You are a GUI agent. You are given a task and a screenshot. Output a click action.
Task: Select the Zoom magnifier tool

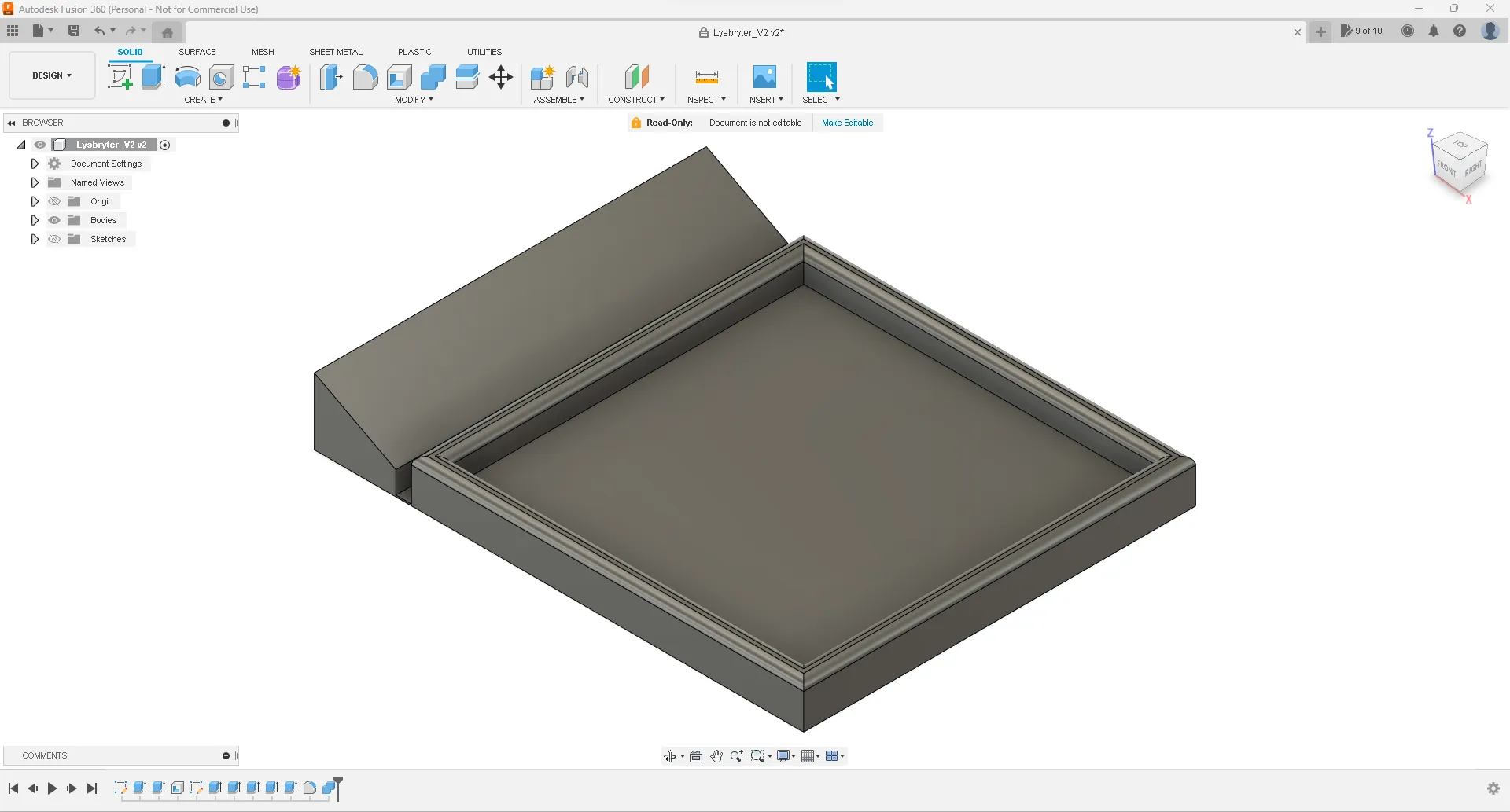click(737, 756)
